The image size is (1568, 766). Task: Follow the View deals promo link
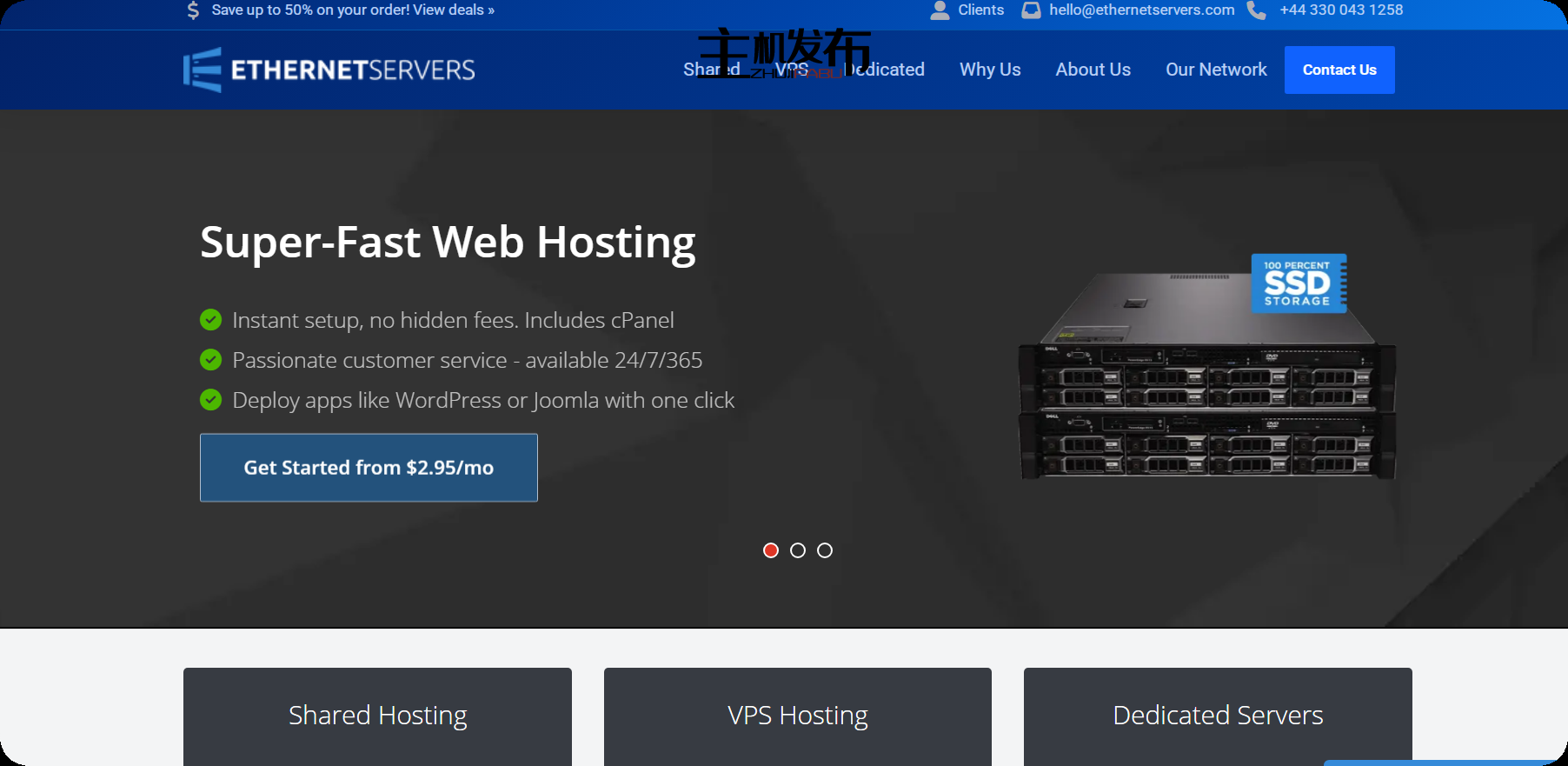[x=453, y=10]
